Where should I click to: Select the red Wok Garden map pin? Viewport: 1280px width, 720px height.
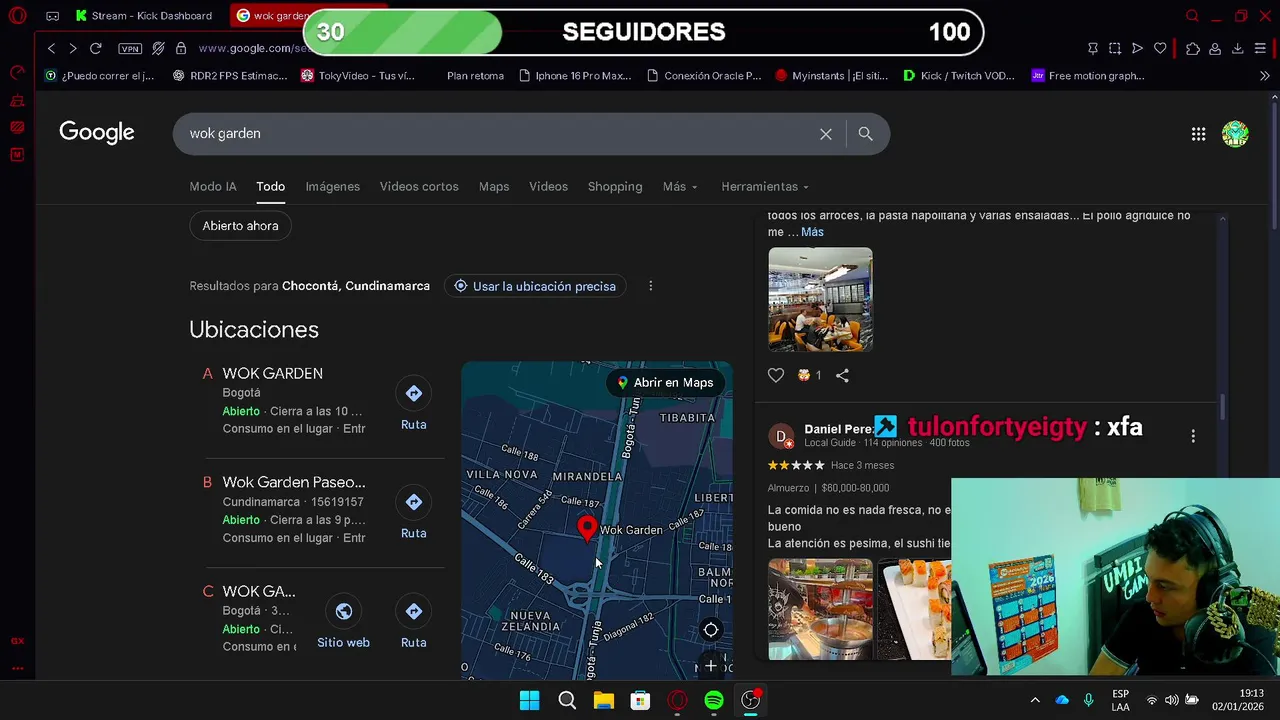pos(587,528)
